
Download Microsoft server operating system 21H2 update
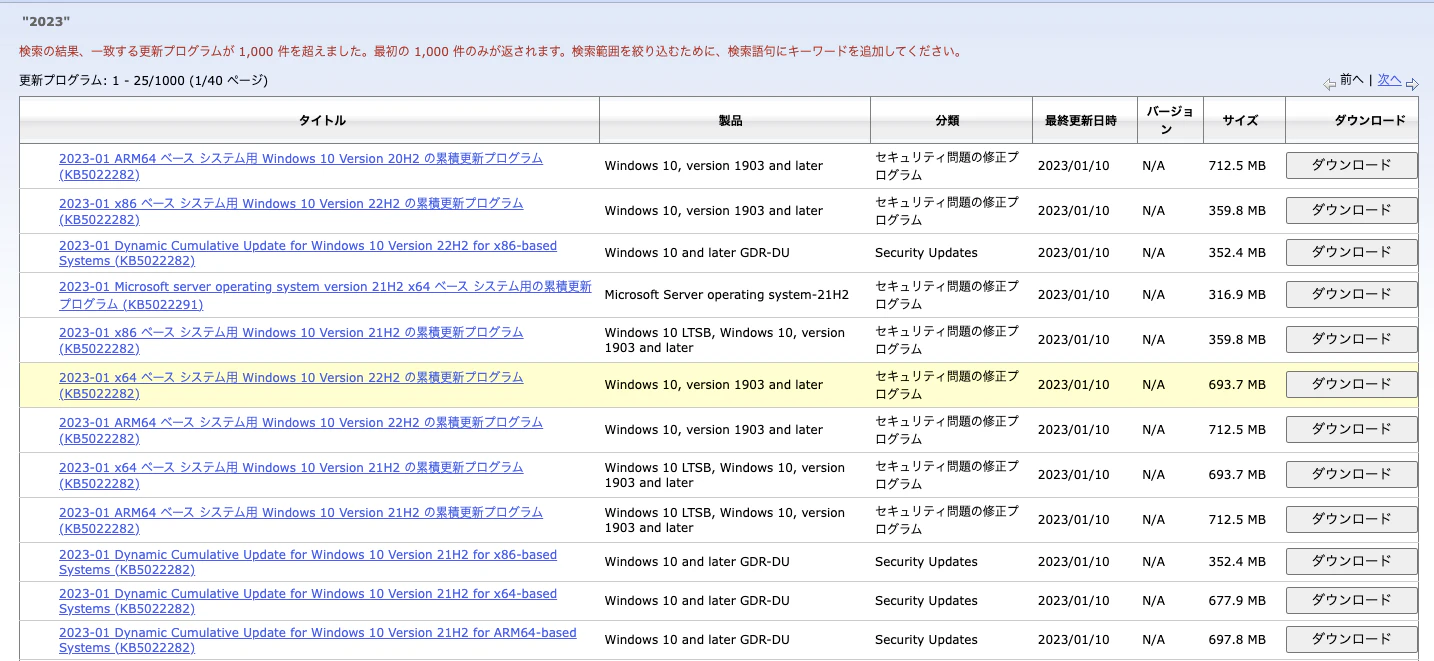1351,295
